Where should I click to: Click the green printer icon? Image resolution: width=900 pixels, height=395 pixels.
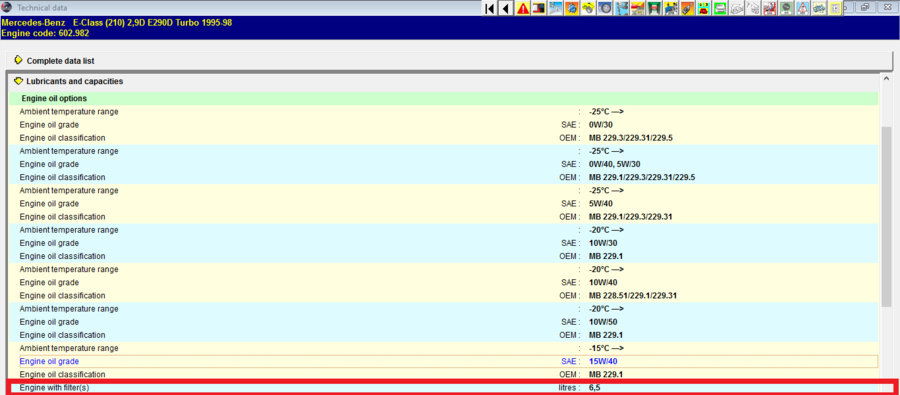point(720,8)
